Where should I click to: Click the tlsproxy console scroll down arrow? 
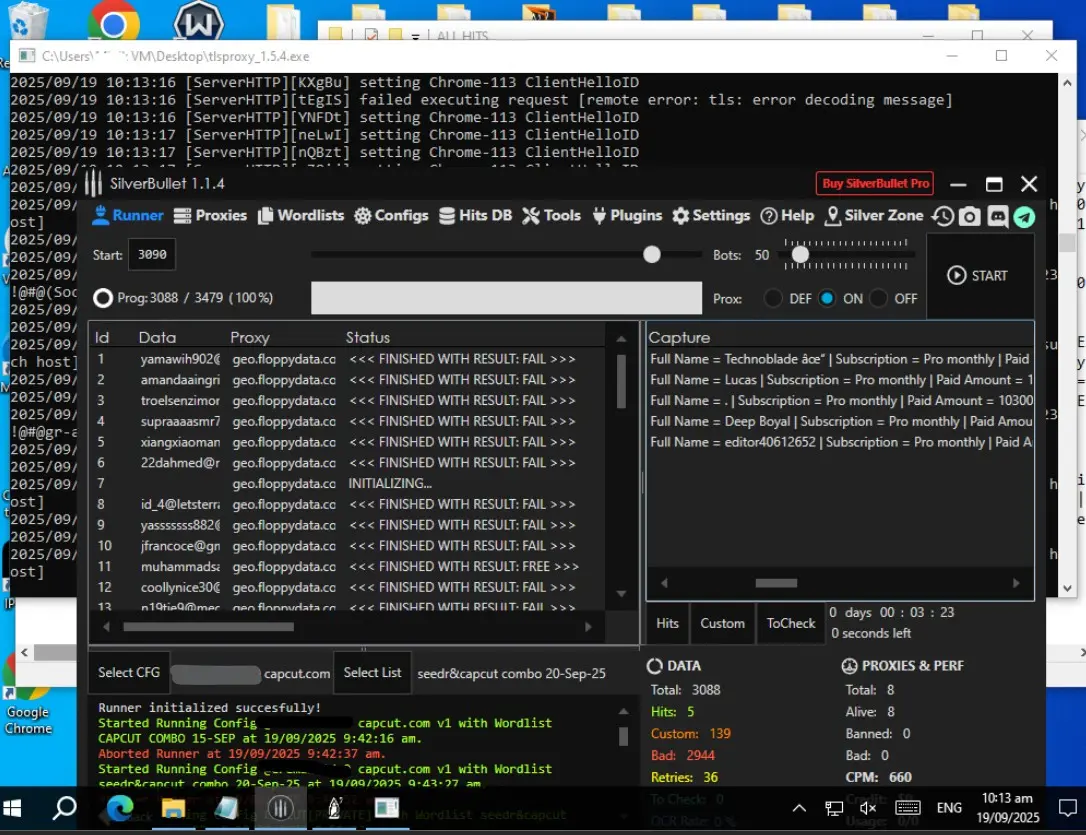tap(1067, 588)
